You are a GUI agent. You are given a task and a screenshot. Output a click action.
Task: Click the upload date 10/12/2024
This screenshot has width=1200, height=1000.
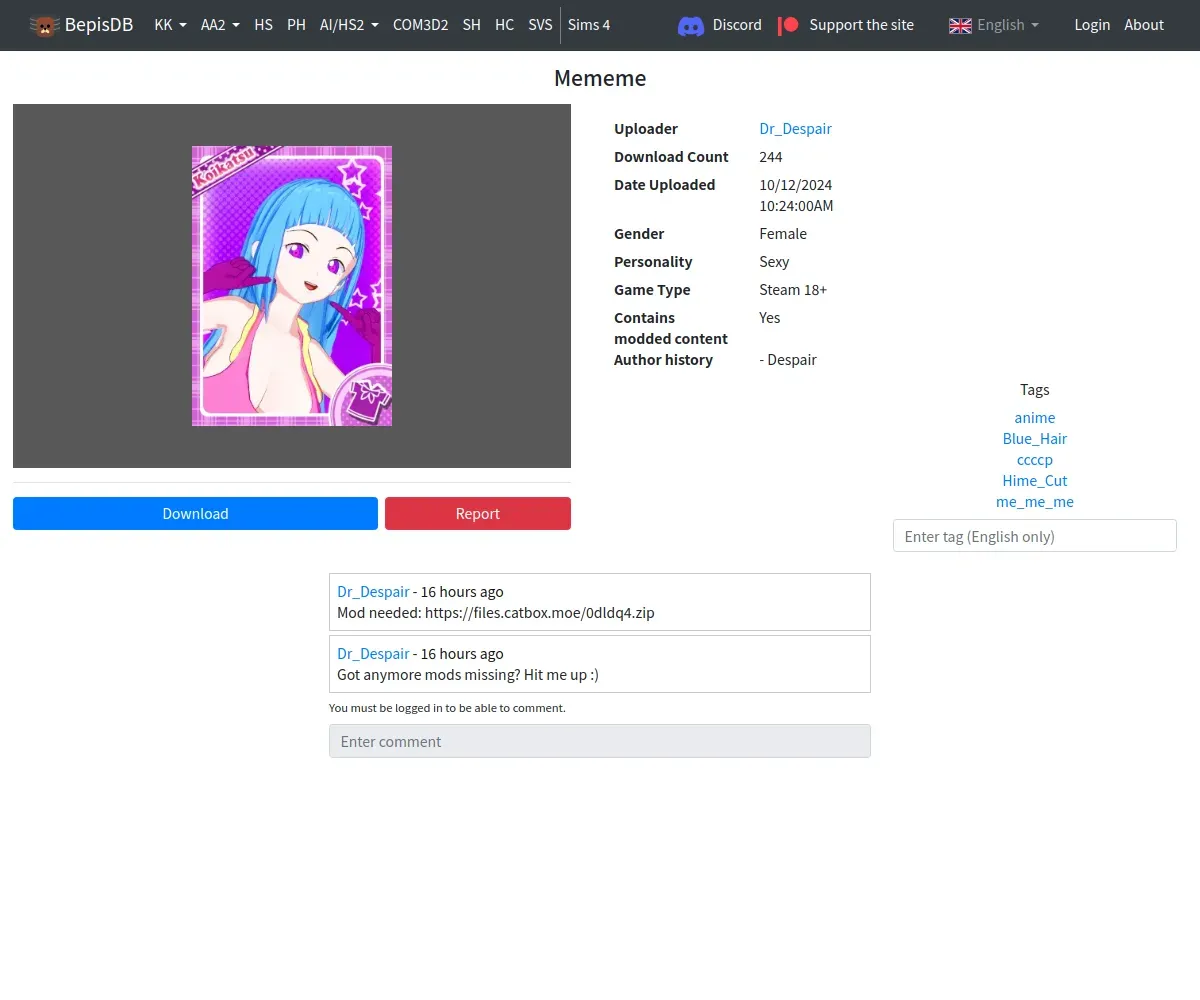(796, 185)
